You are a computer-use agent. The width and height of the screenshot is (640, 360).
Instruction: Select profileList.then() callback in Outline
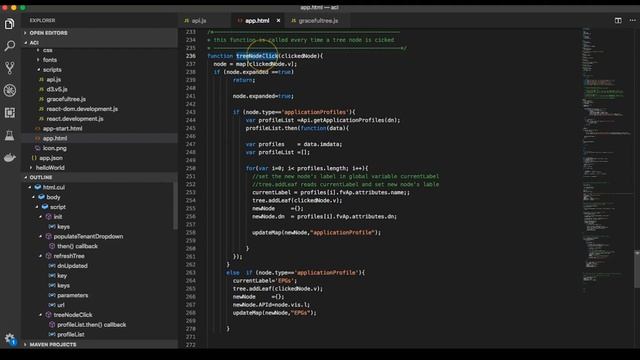[x=91, y=324]
